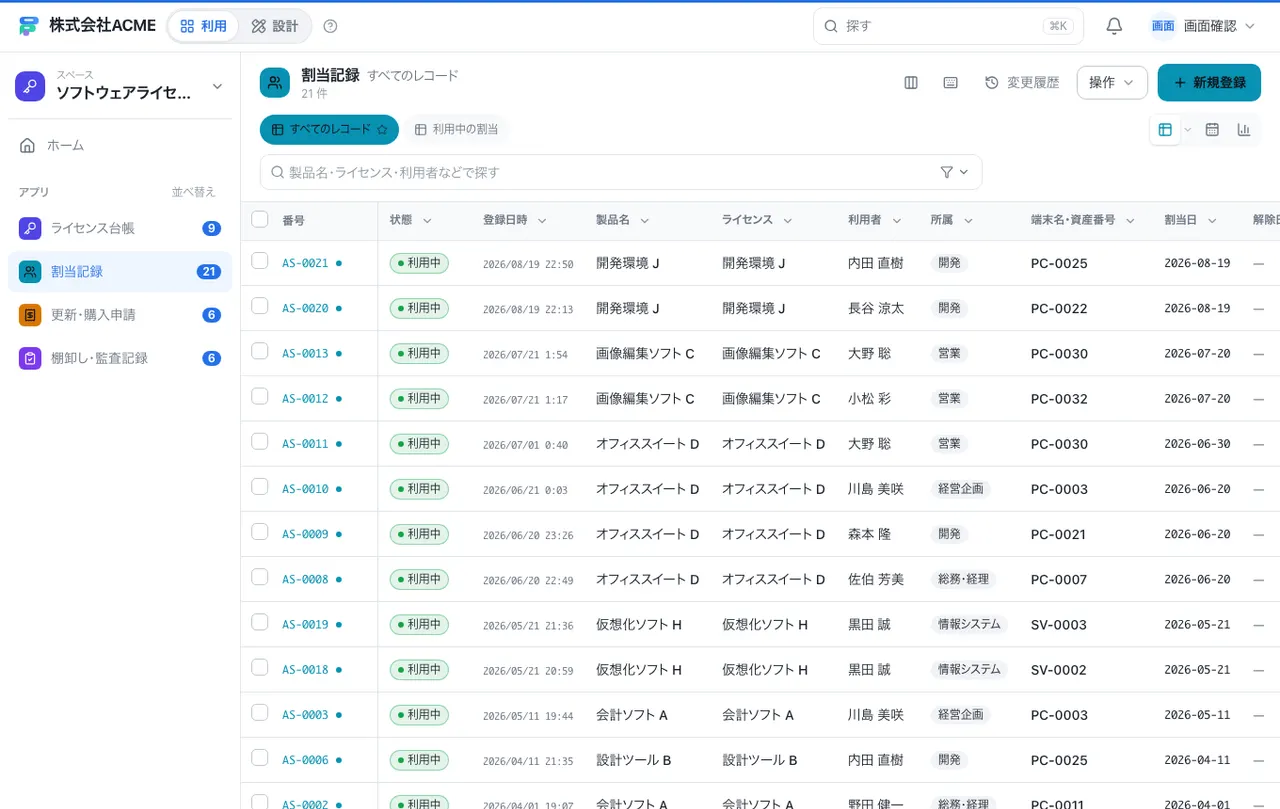Switch to calendar view
The image size is (1280, 809).
[1212, 130]
